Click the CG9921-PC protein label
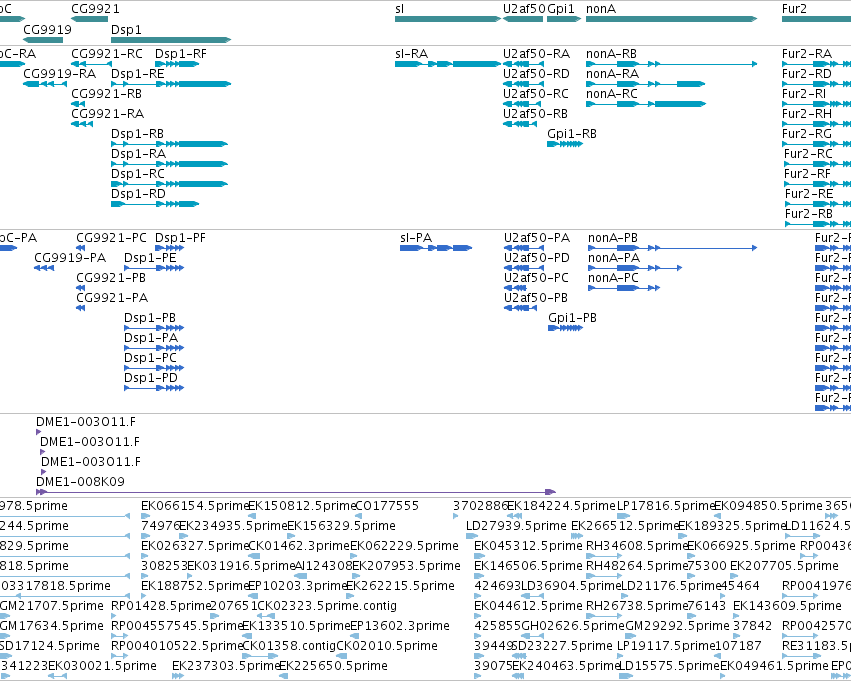Screen dimensions: 851x681 [111, 238]
